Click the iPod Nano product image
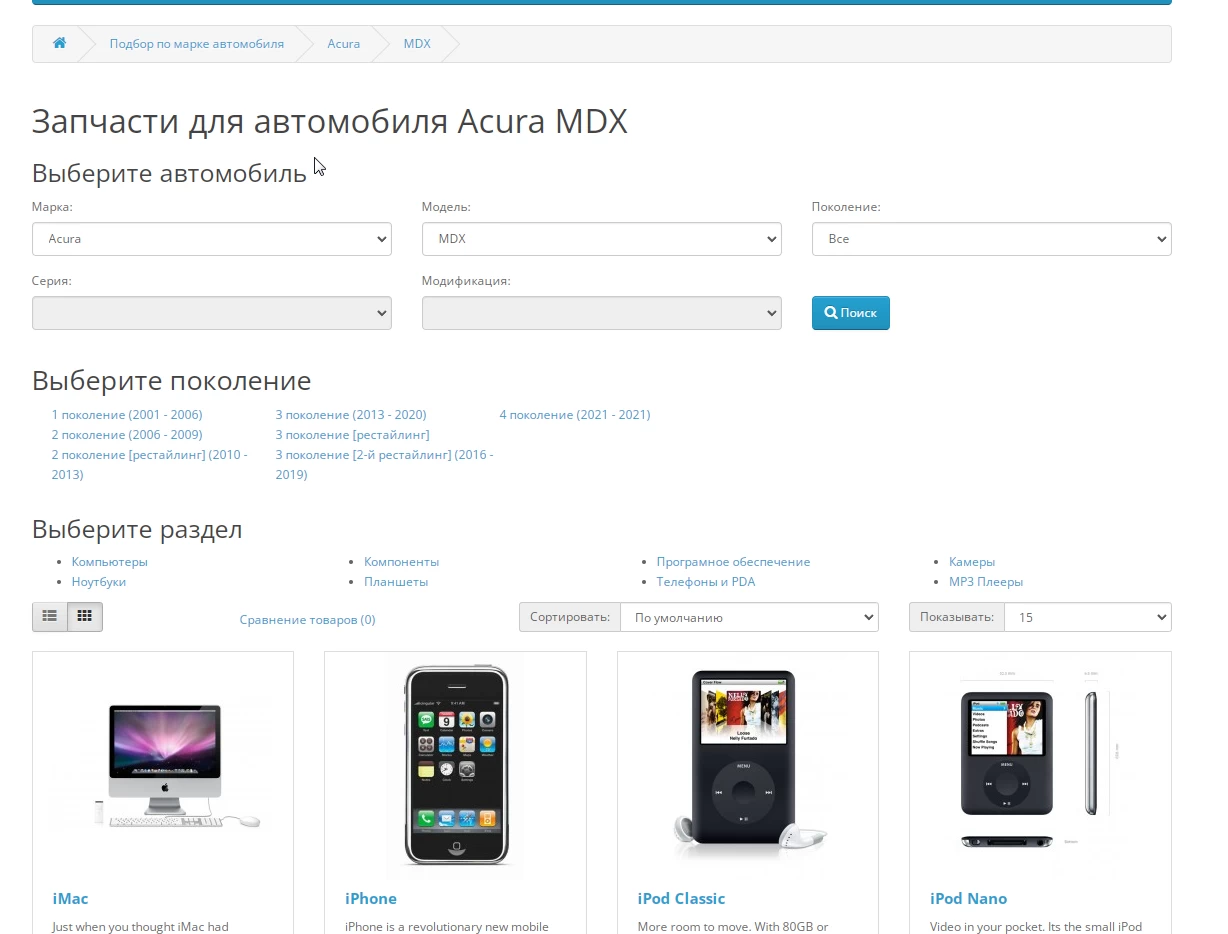The image size is (1228, 934). pyautogui.click(x=1040, y=766)
